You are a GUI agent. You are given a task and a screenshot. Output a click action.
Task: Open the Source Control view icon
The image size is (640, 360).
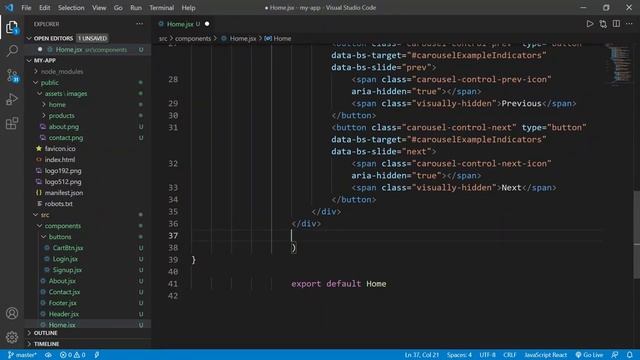pyautogui.click(x=12, y=76)
